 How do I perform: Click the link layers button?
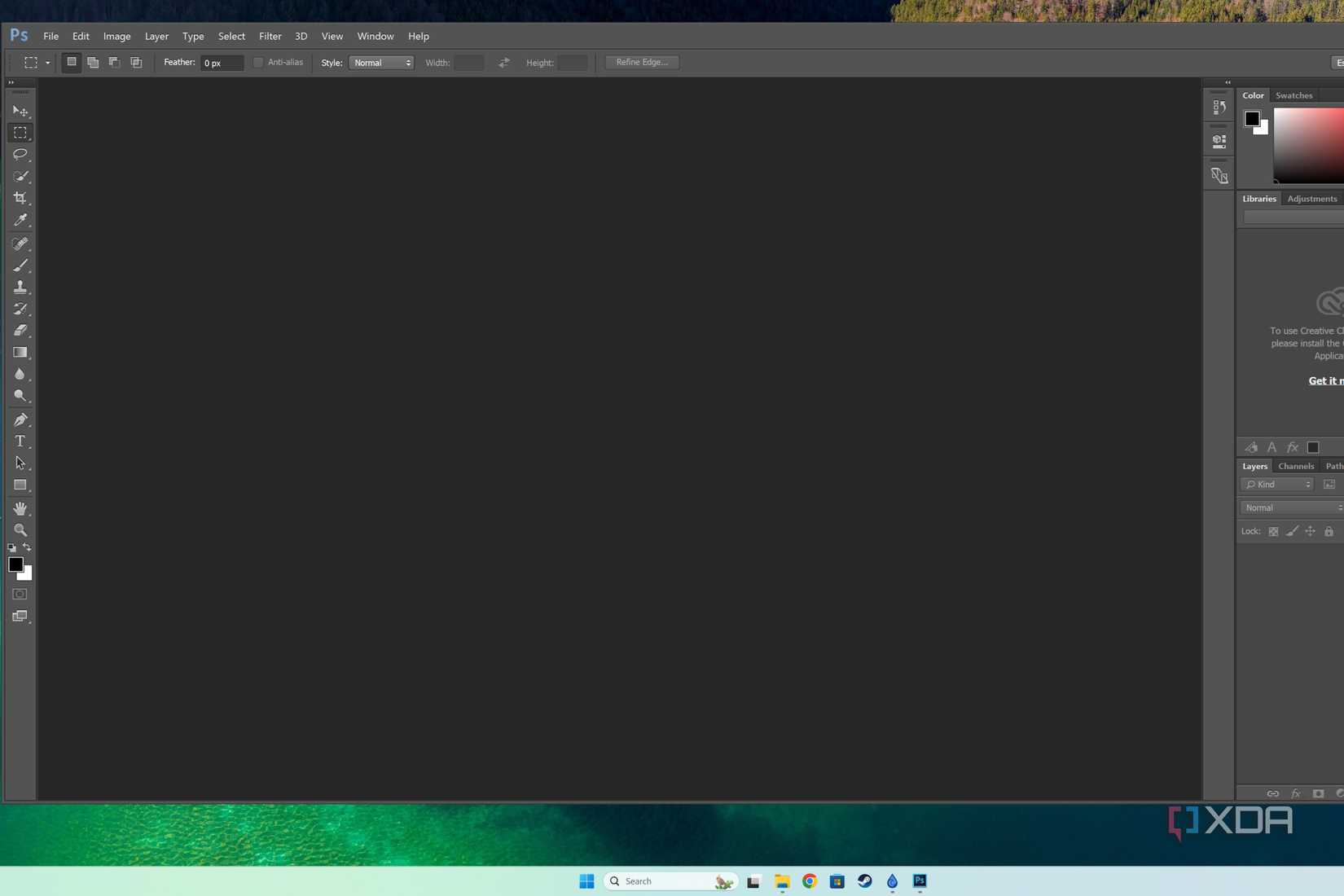(x=1272, y=793)
